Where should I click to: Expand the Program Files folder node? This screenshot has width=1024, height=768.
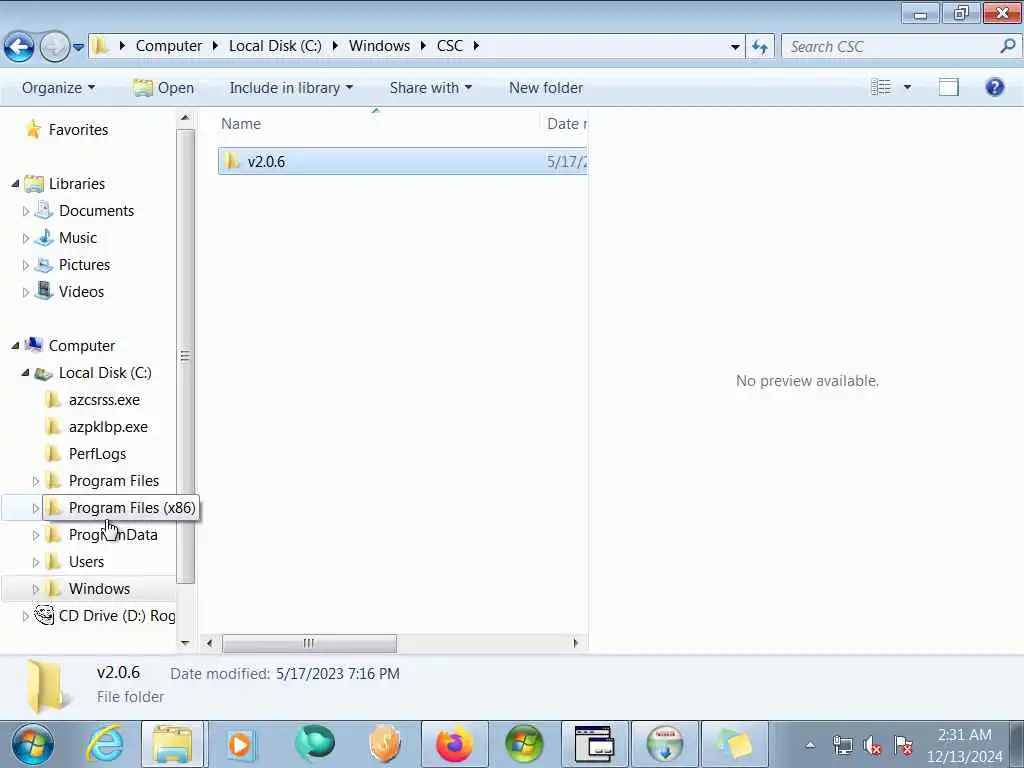coord(36,481)
